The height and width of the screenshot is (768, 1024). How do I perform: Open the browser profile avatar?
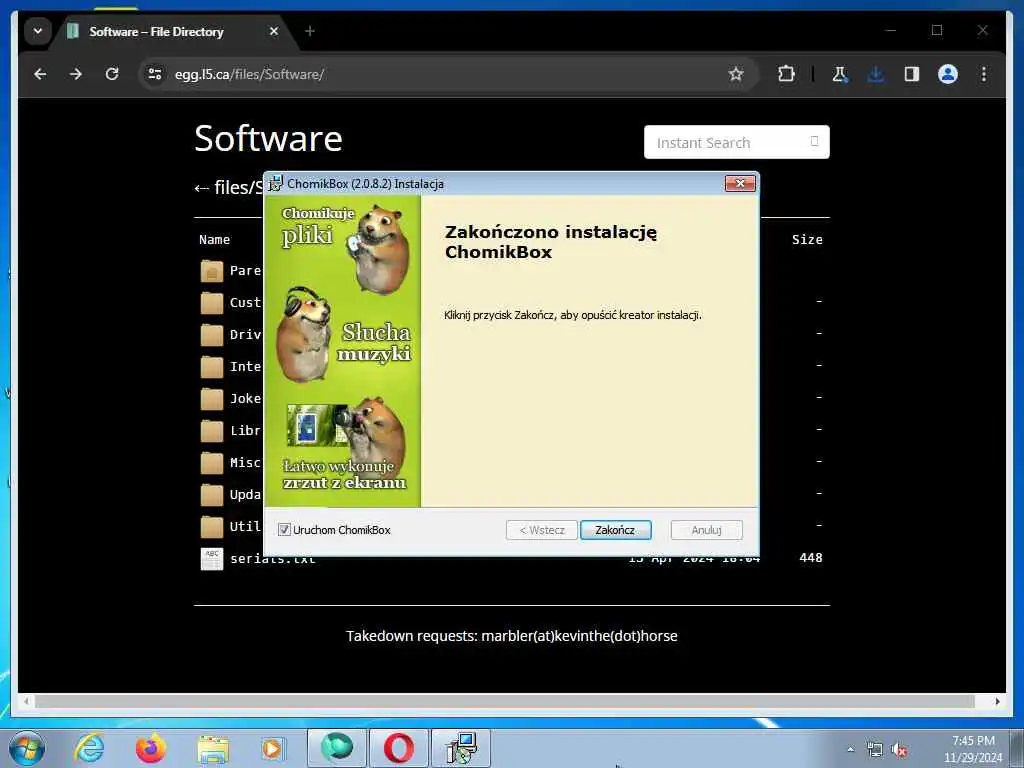pyautogui.click(x=948, y=74)
